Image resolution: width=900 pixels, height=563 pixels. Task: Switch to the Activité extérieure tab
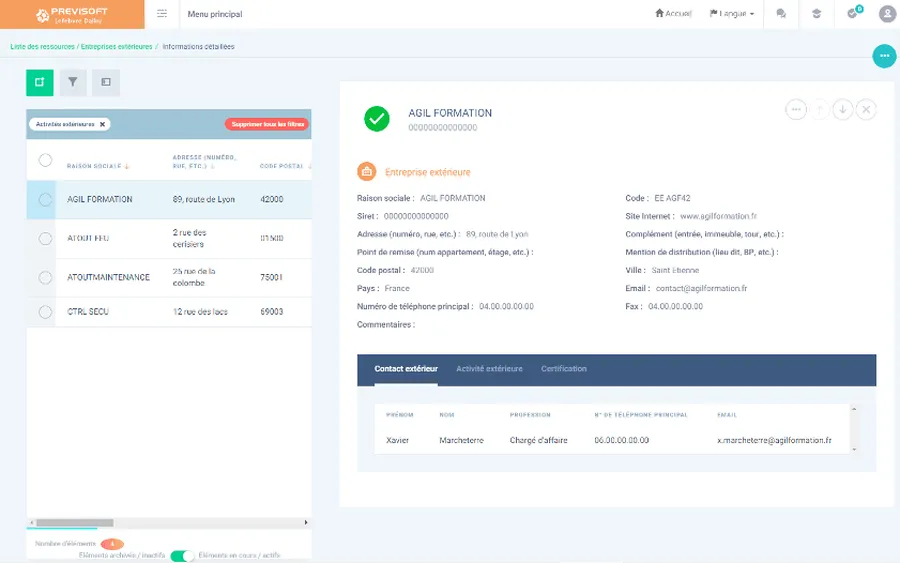(489, 369)
